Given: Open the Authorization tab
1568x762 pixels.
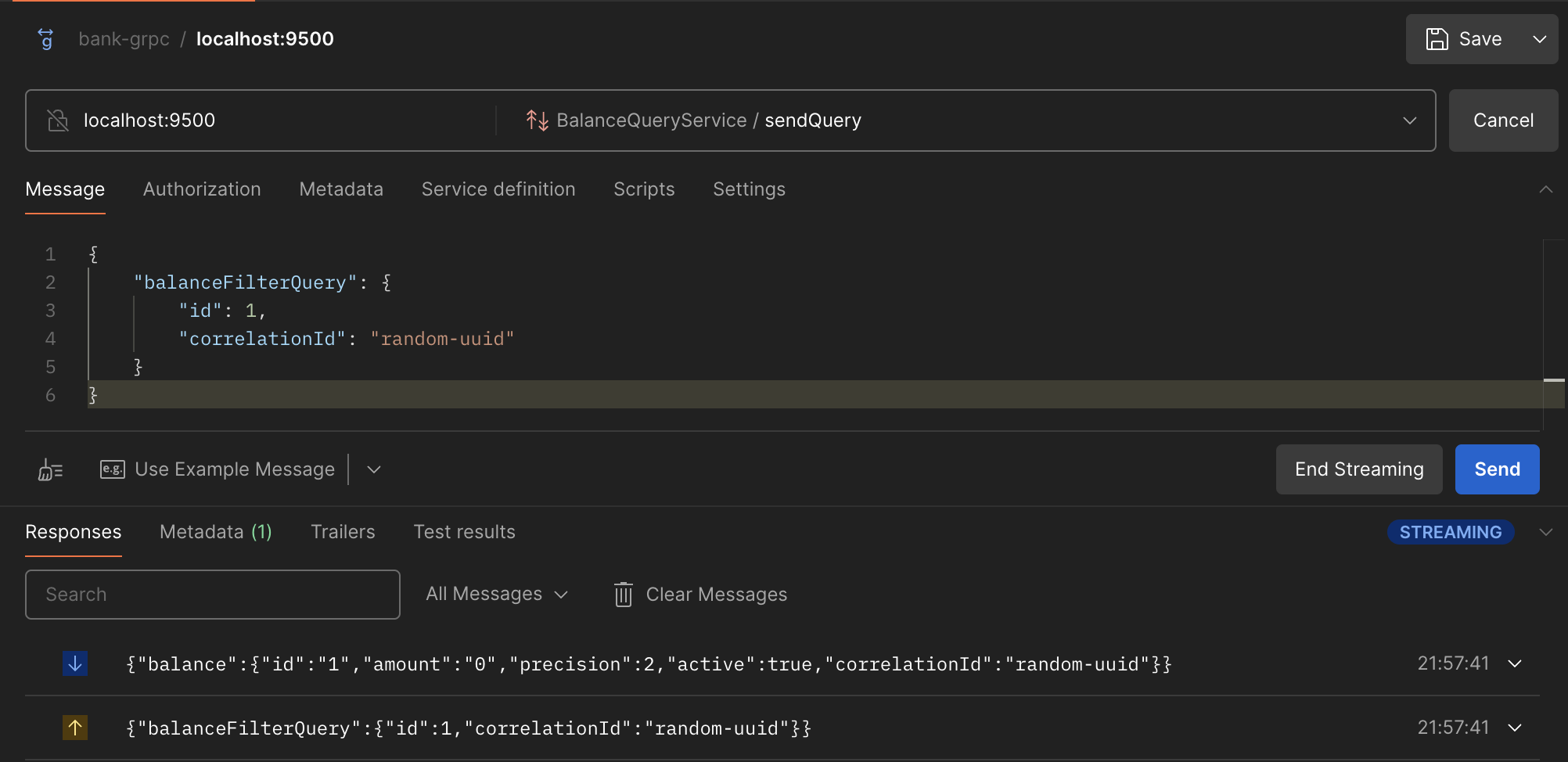Looking at the screenshot, I should pyautogui.click(x=202, y=189).
